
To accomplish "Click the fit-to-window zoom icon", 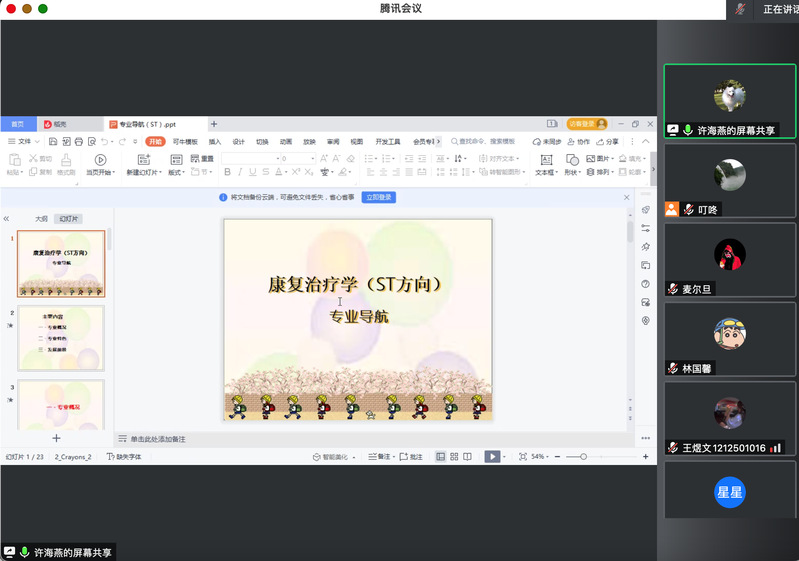I will click(x=521, y=456).
